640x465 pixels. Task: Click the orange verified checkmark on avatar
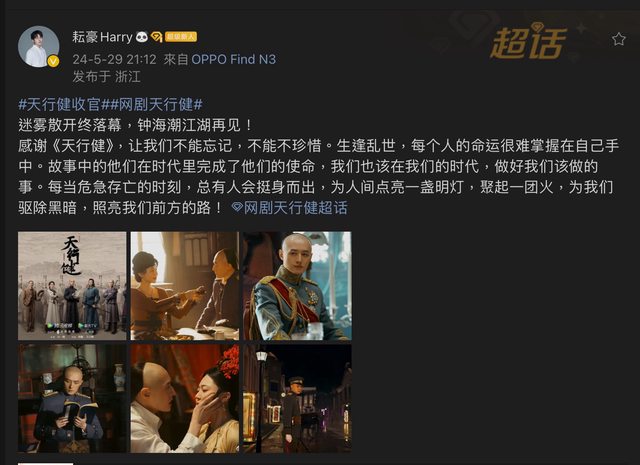53,61
